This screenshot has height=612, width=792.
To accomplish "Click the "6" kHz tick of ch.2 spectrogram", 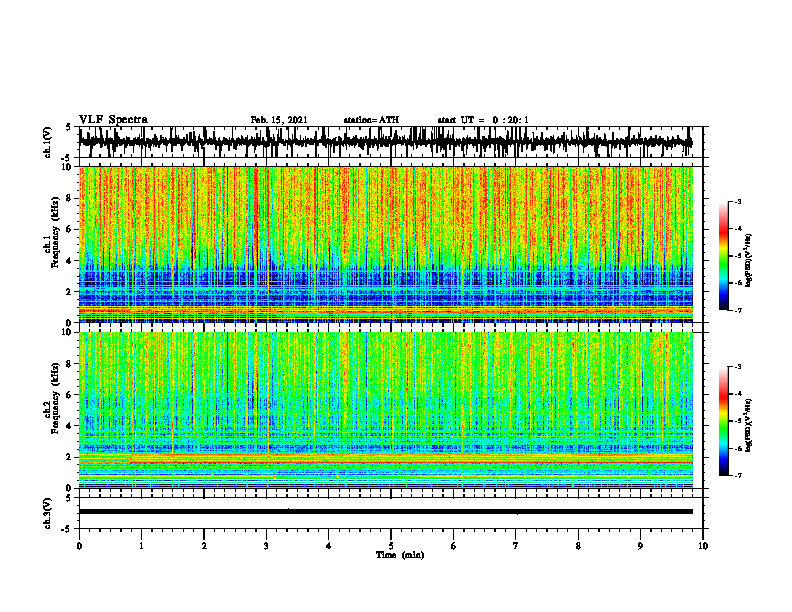I will click(69, 395).
